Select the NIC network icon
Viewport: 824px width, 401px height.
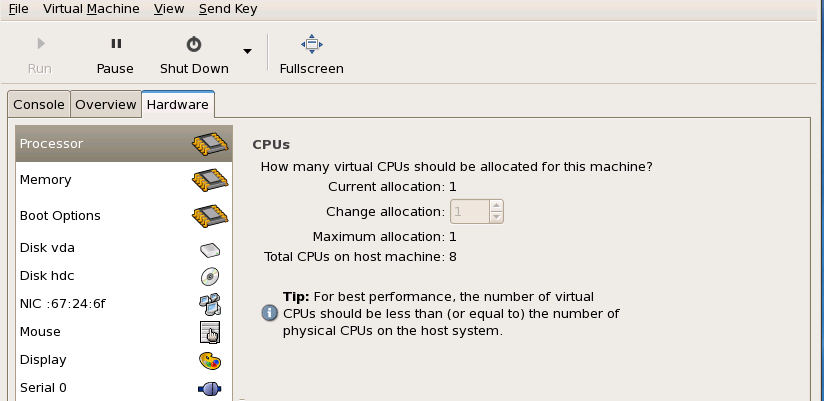(209, 303)
